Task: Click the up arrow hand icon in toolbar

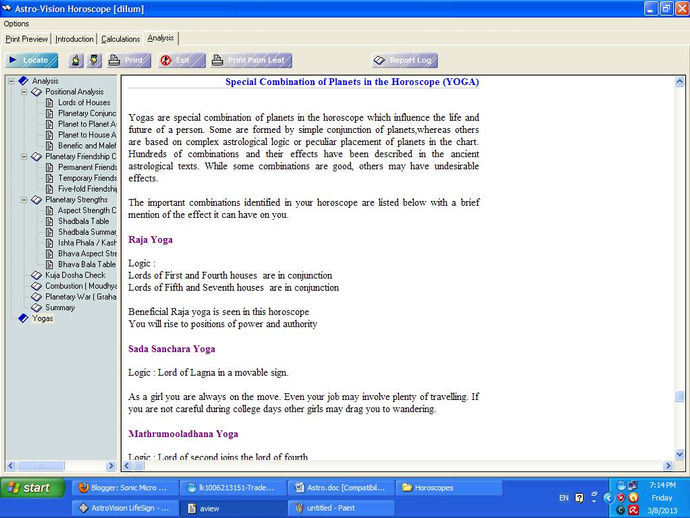Action: point(76,60)
